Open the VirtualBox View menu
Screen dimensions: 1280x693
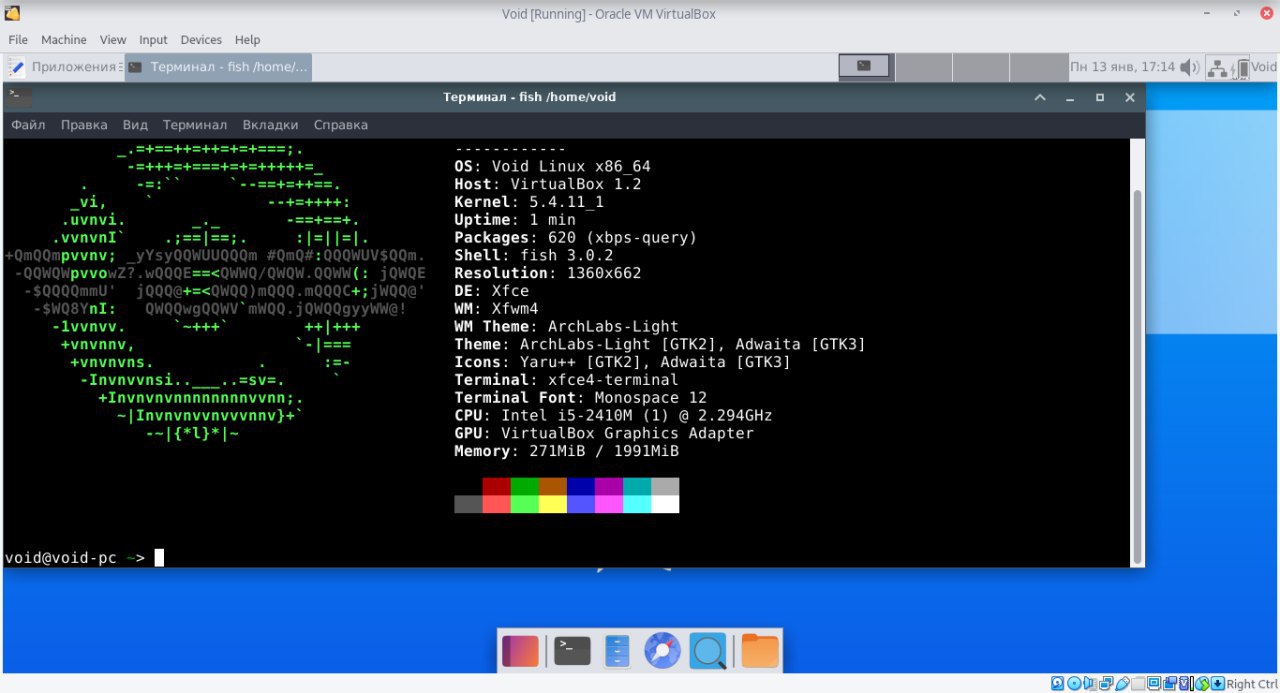(113, 40)
